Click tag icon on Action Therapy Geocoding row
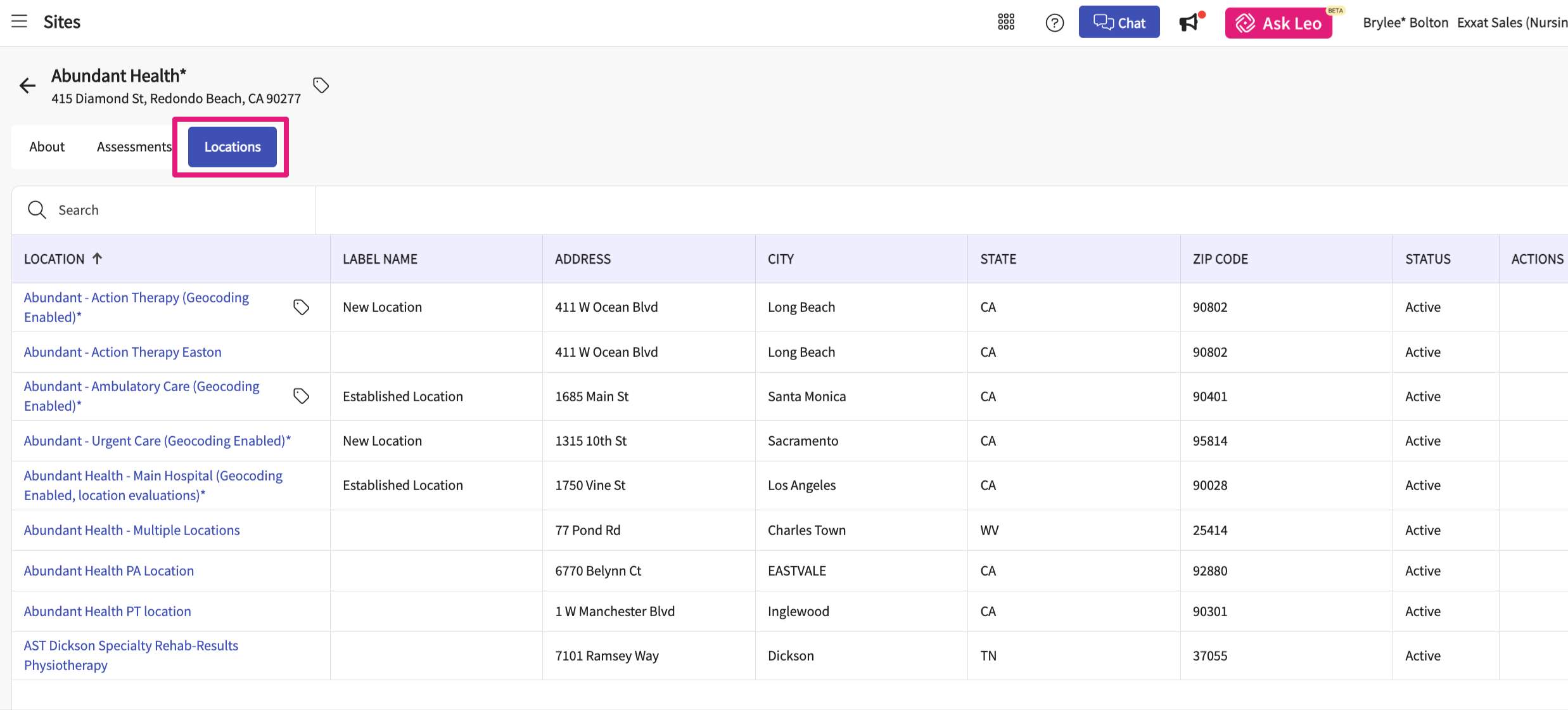 click(x=302, y=307)
